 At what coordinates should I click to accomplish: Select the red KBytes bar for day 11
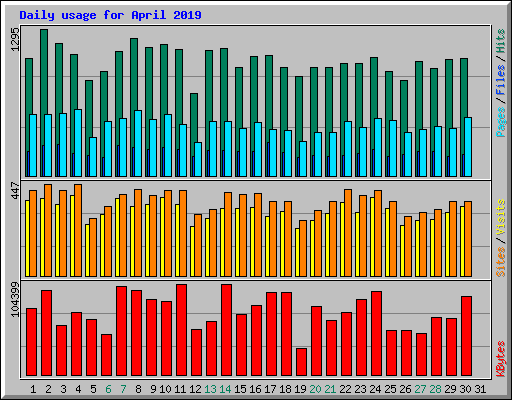(181, 330)
